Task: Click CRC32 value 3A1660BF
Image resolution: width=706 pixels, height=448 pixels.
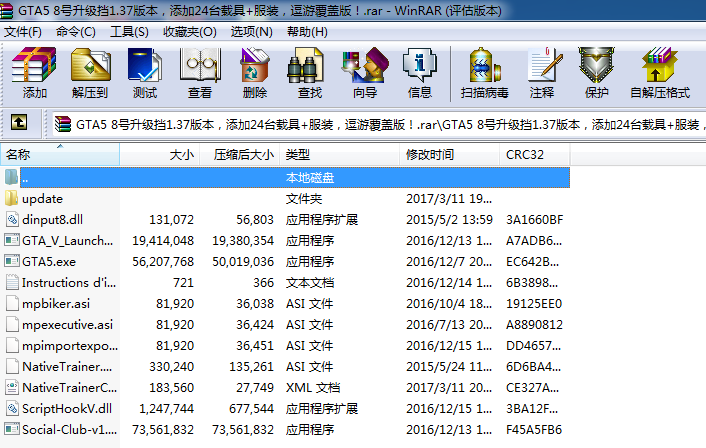Action: 534,220
